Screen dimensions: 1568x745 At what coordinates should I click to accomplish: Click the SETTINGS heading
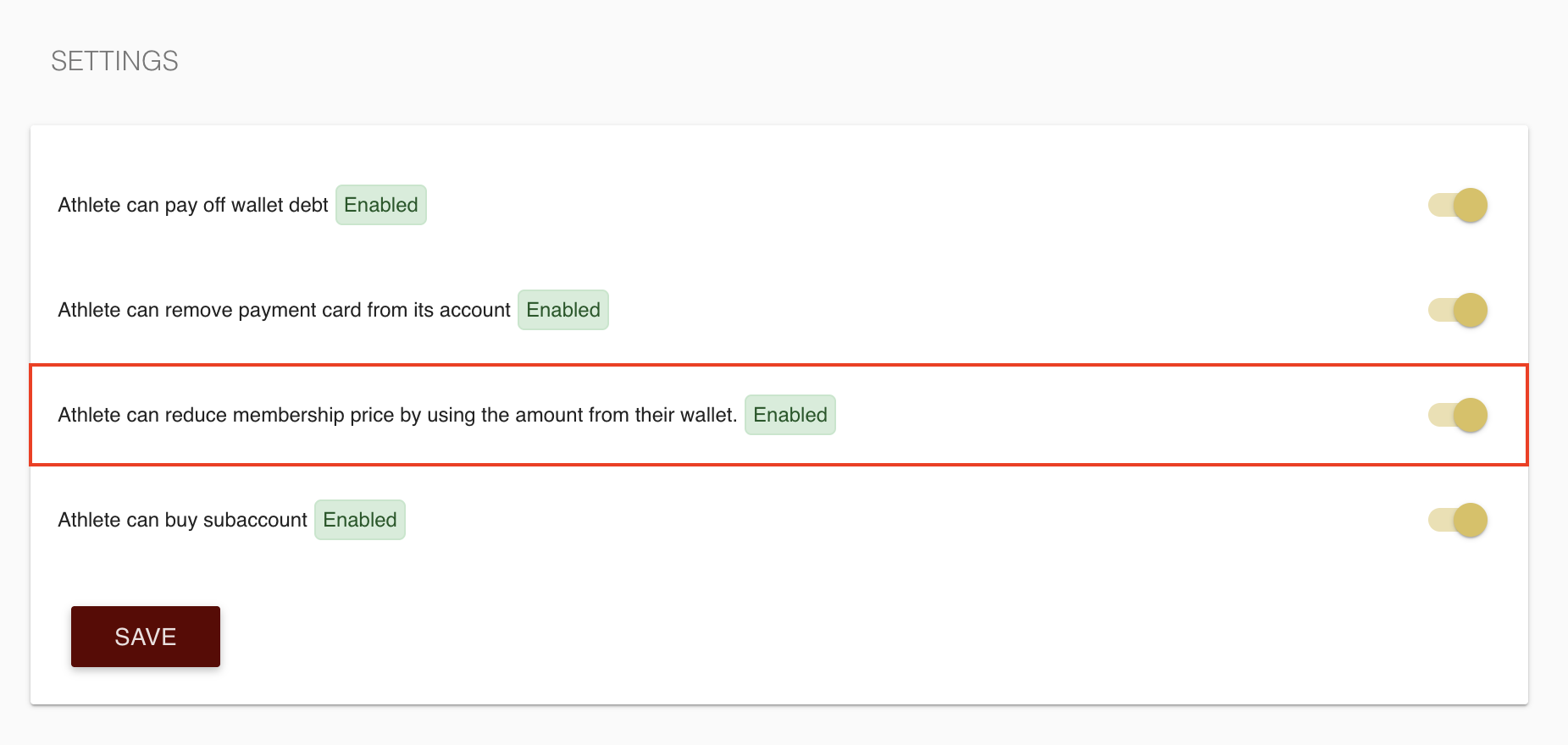coord(114,61)
